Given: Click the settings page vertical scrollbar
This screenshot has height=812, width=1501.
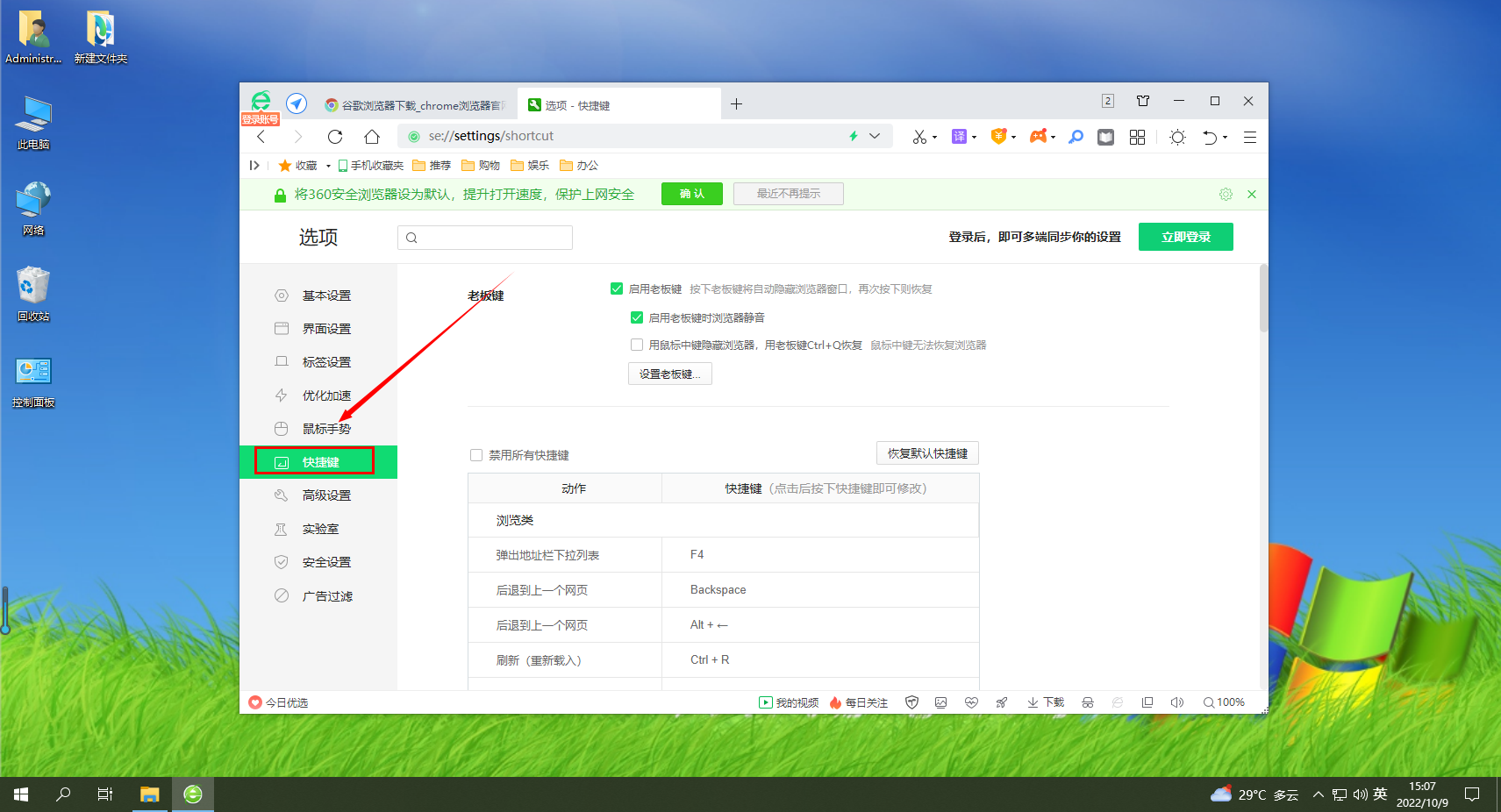Looking at the screenshot, I should coord(1263,298).
